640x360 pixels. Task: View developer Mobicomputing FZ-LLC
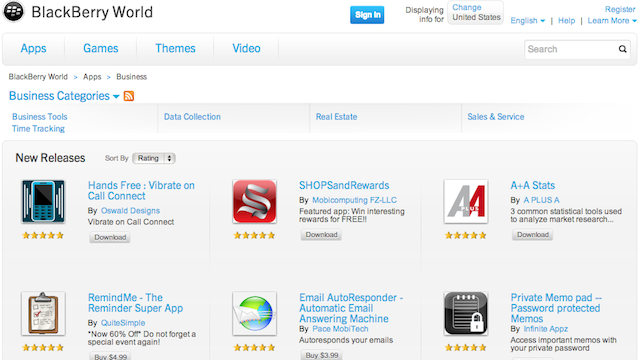click(354, 200)
